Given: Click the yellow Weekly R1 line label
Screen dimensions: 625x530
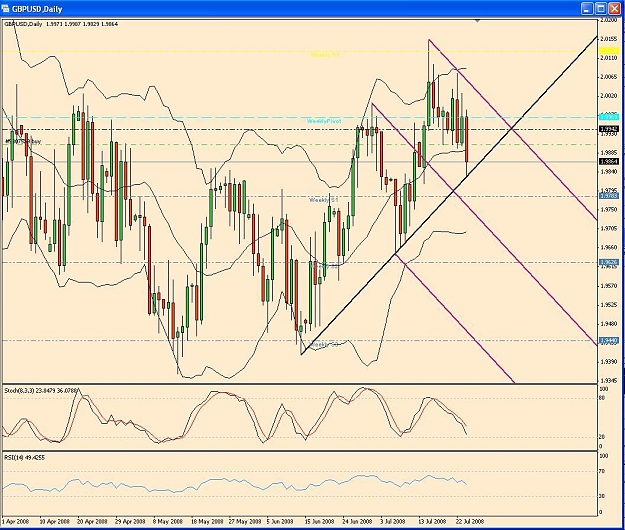Looking at the screenshot, I should click(x=325, y=55).
